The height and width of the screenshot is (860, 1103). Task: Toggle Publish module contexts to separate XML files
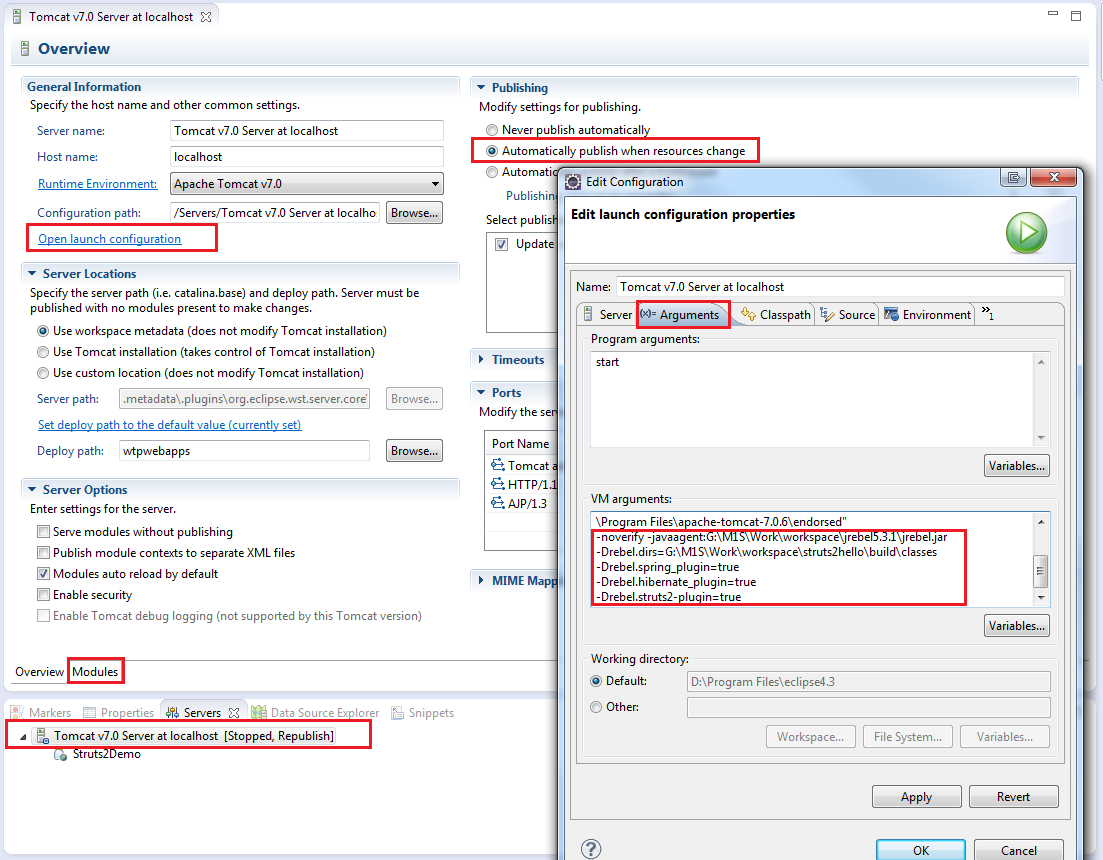coord(44,553)
